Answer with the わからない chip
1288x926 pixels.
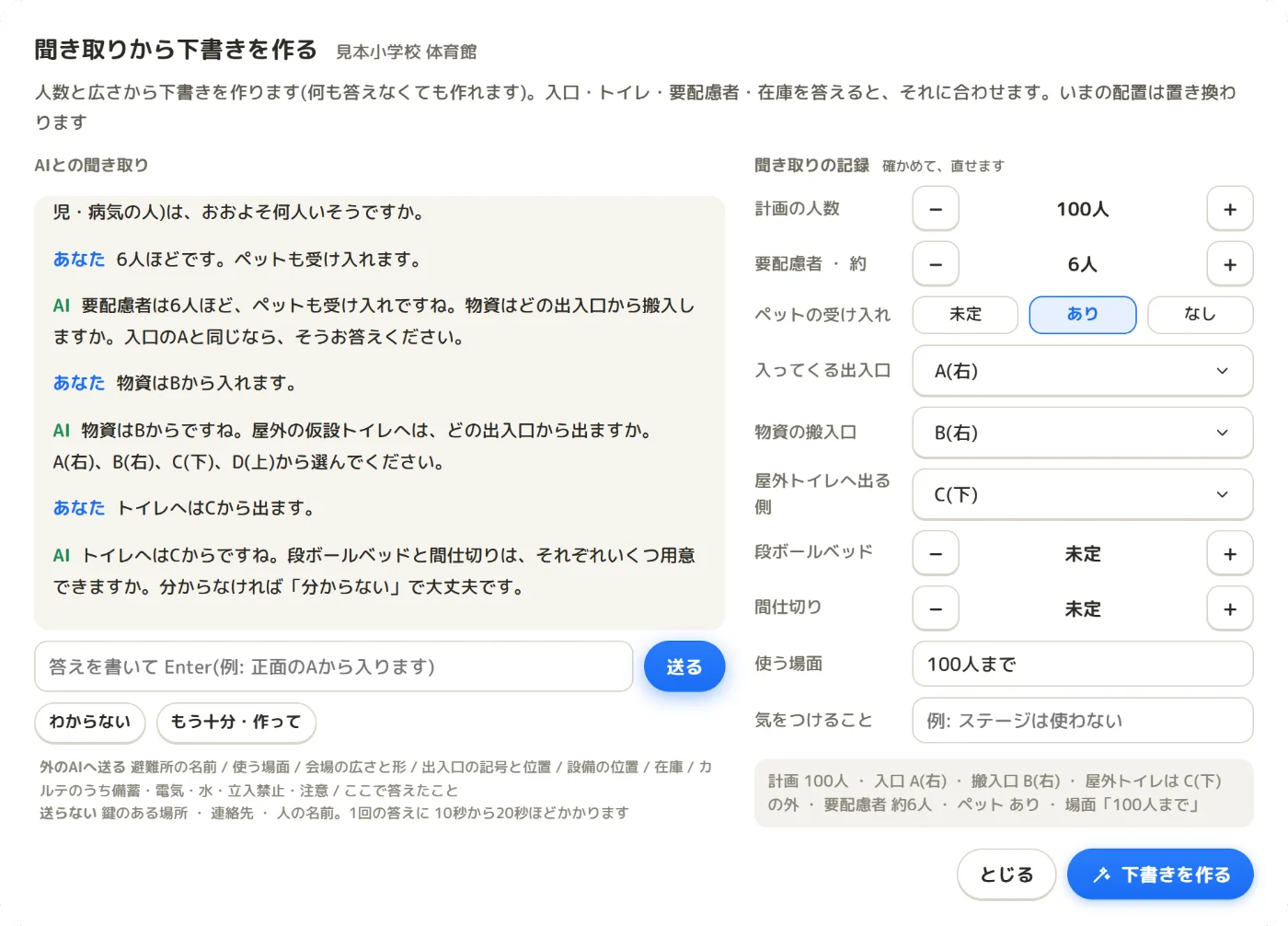(90, 722)
